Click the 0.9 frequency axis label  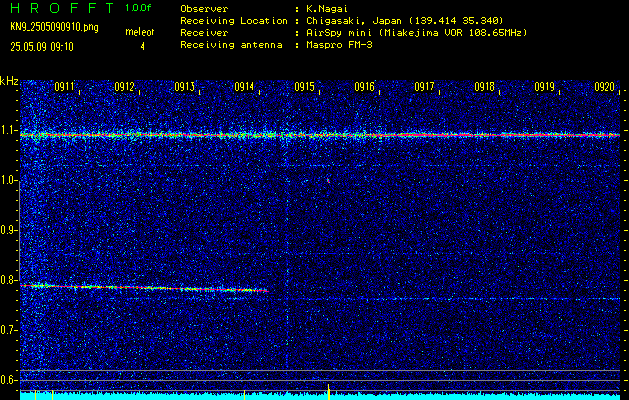9,230
